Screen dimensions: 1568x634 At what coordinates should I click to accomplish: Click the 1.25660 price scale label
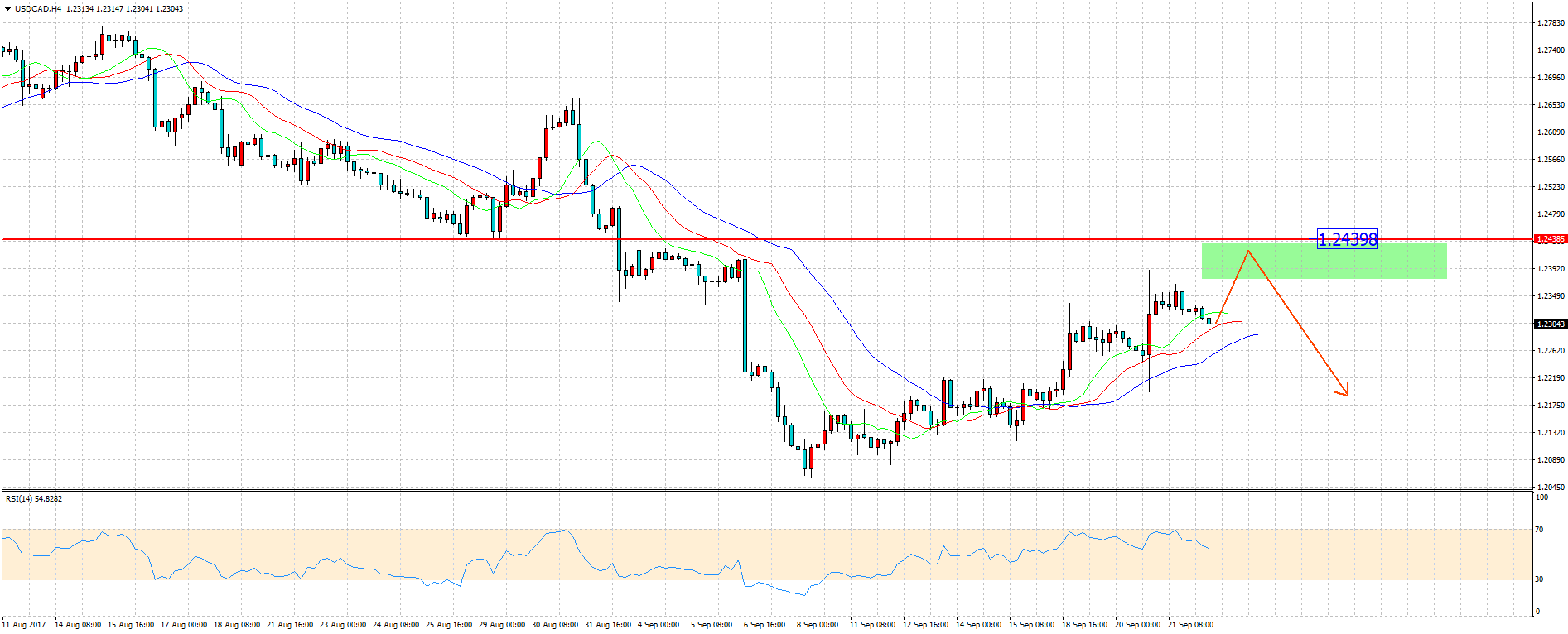pos(1551,160)
